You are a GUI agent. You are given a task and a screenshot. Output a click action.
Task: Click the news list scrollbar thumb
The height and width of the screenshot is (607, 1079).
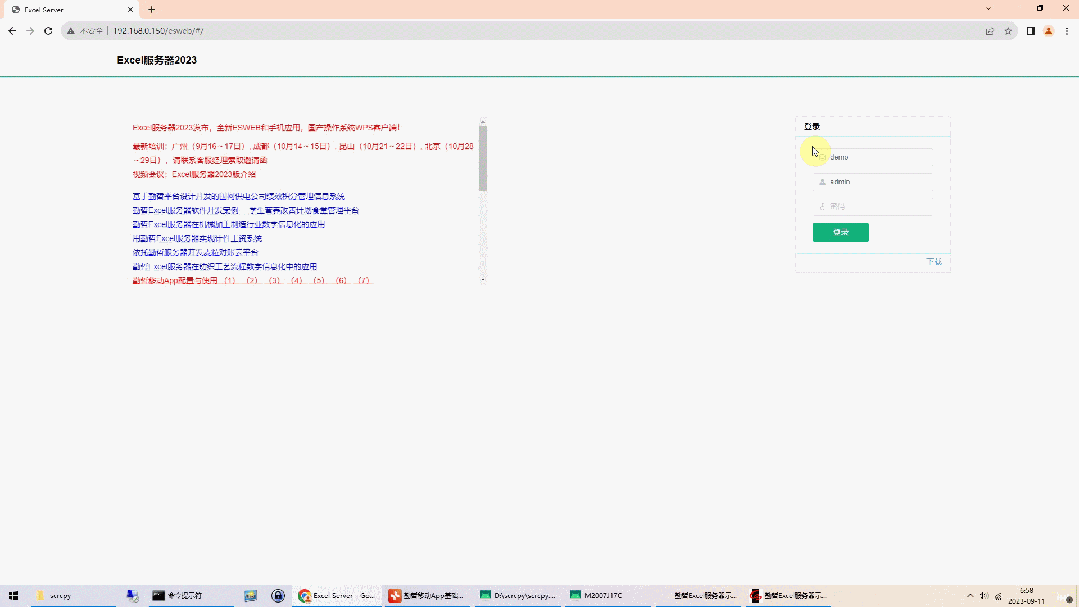coord(482,158)
